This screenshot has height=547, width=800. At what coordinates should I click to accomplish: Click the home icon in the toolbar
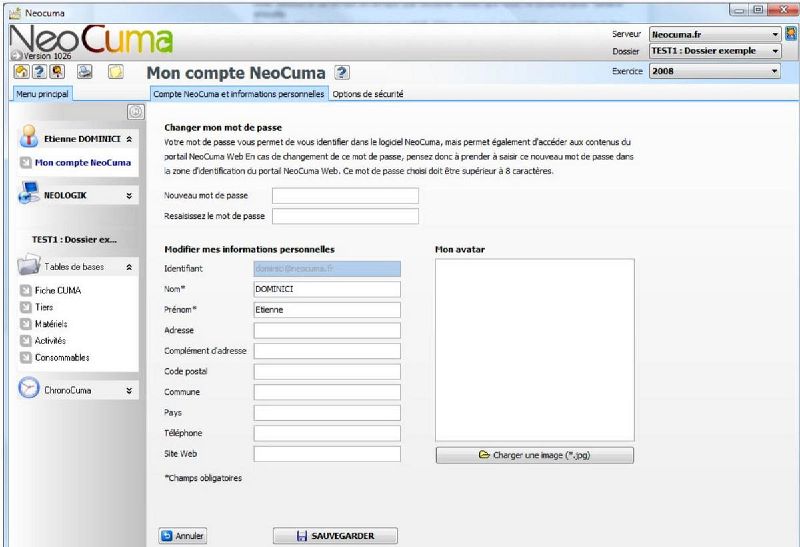(x=21, y=71)
